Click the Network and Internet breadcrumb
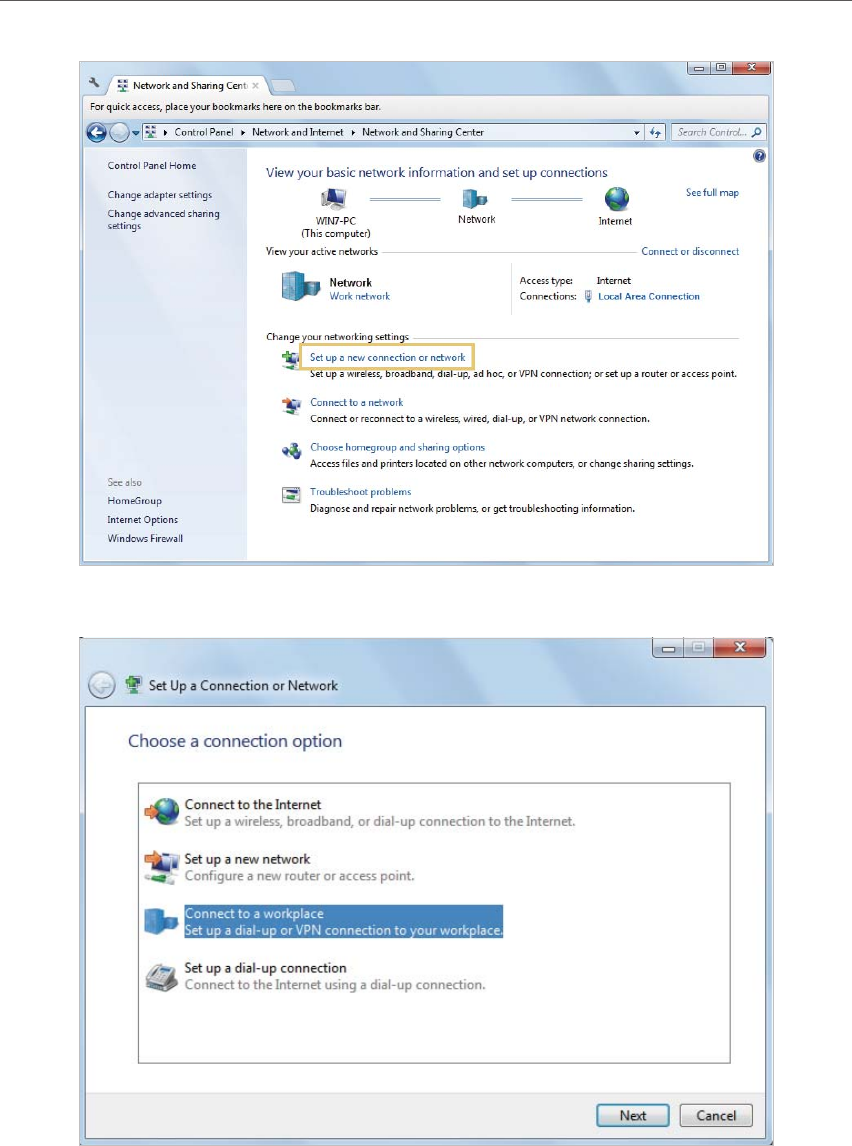The width and height of the screenshot is (852, 1146). point(297,132)
